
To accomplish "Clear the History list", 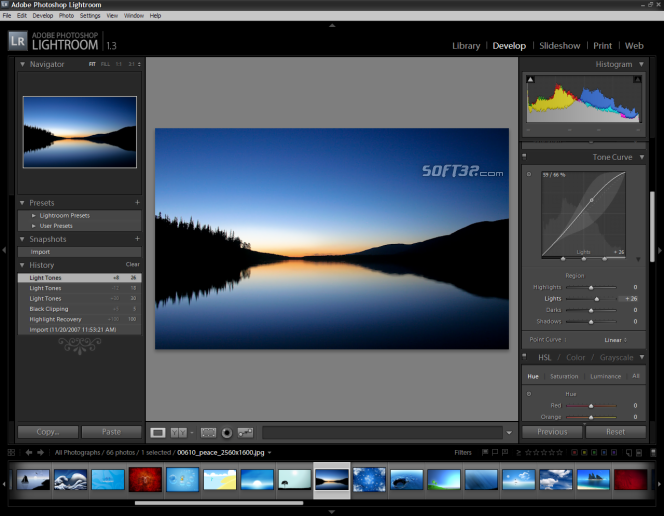I will pyautogui.click(x=133, y=265).
